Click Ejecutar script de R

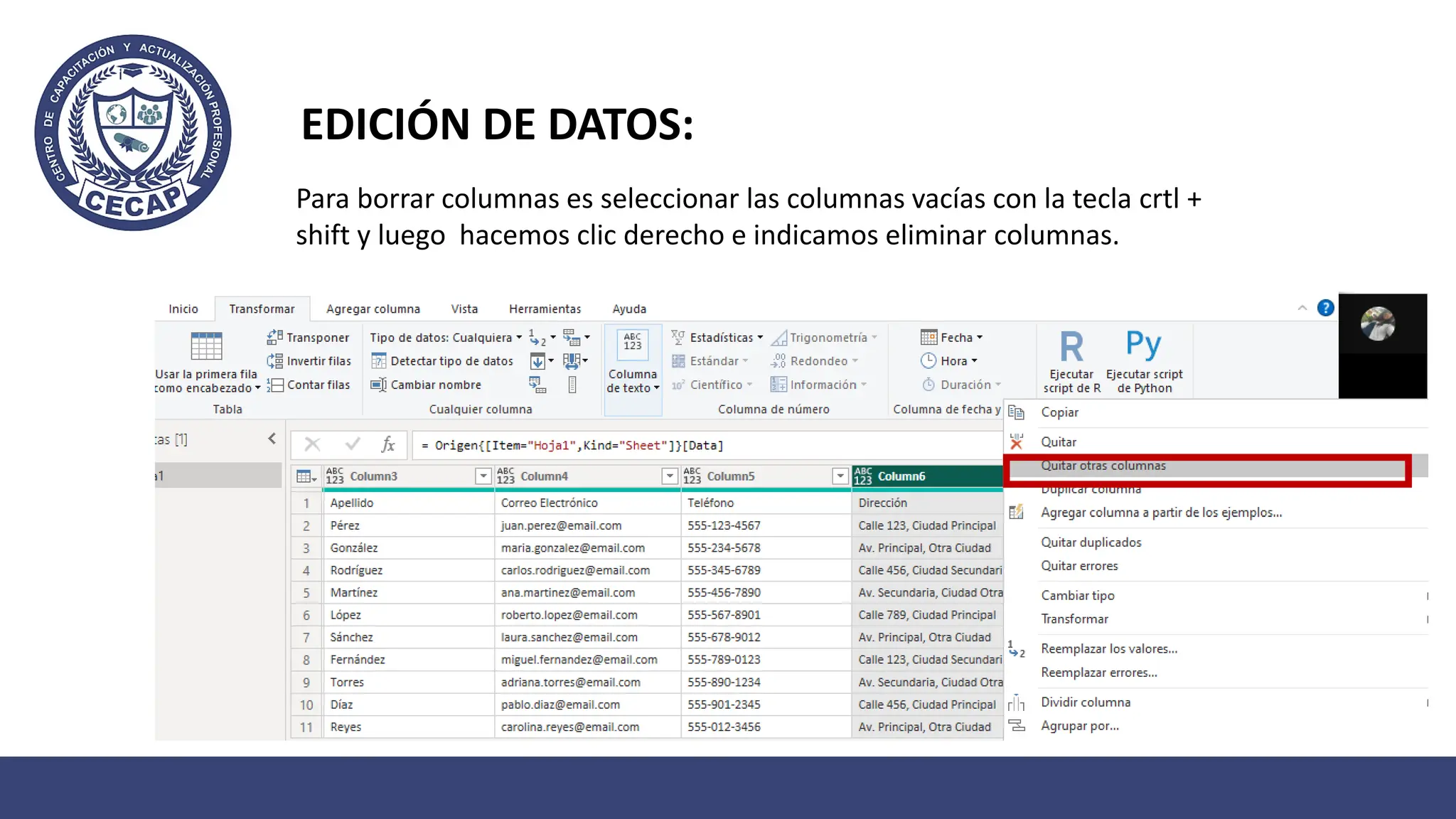(1071, 363)
